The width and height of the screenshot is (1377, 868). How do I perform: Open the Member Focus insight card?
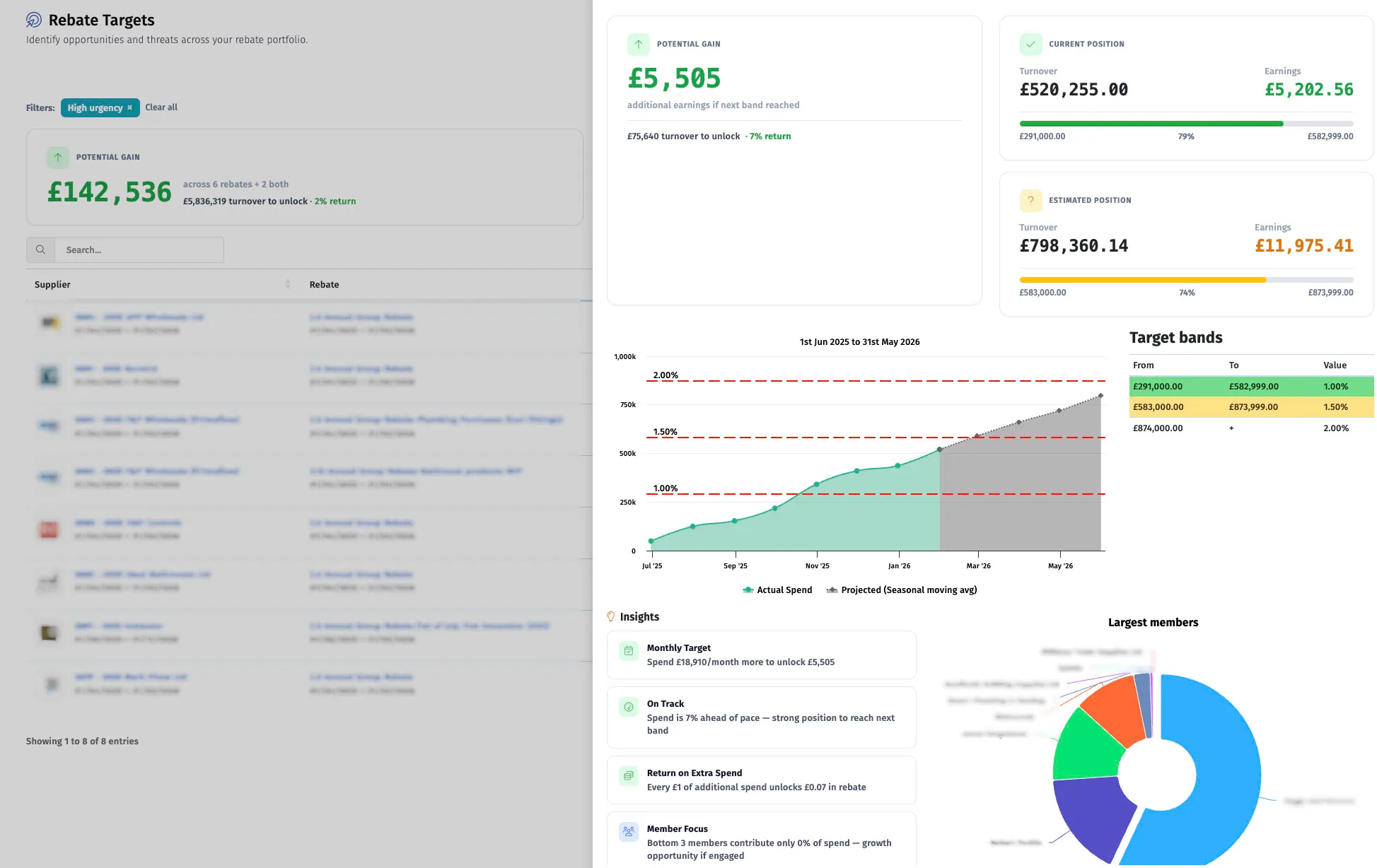coord(761,841)
